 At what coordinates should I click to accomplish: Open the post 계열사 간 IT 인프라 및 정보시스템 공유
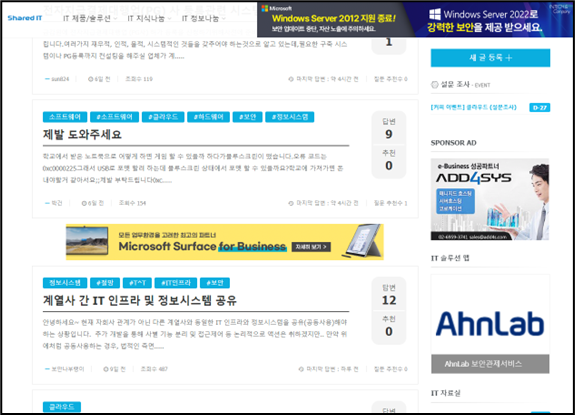point(140,301)
